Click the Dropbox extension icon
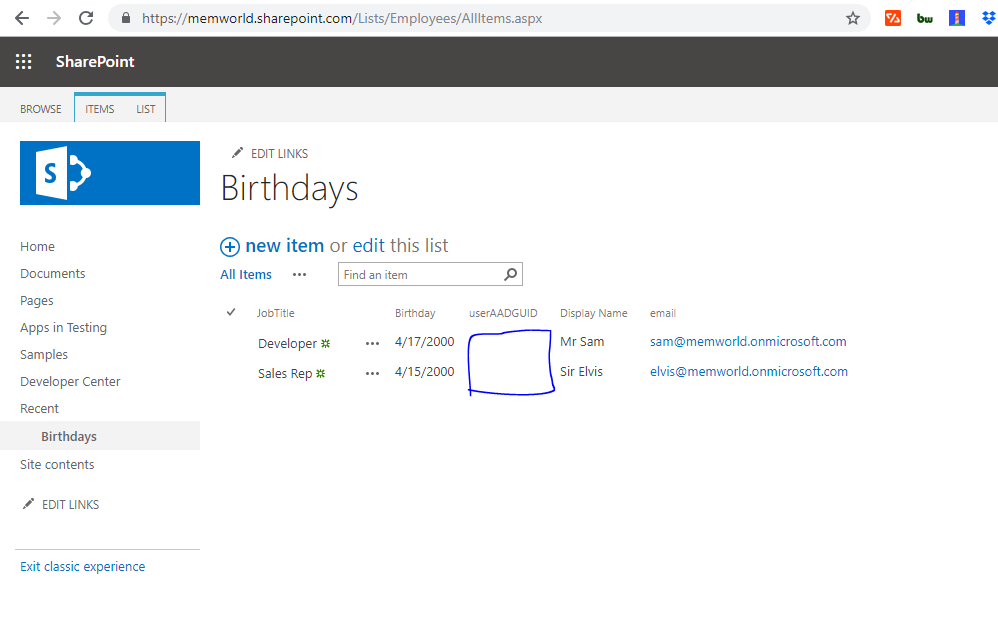This screenshot has width=998, height=617. click(x=989, y=18)
